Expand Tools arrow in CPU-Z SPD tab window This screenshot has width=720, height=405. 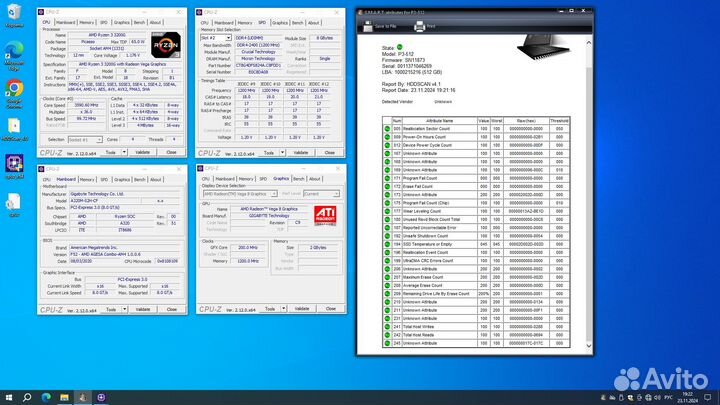282,153
